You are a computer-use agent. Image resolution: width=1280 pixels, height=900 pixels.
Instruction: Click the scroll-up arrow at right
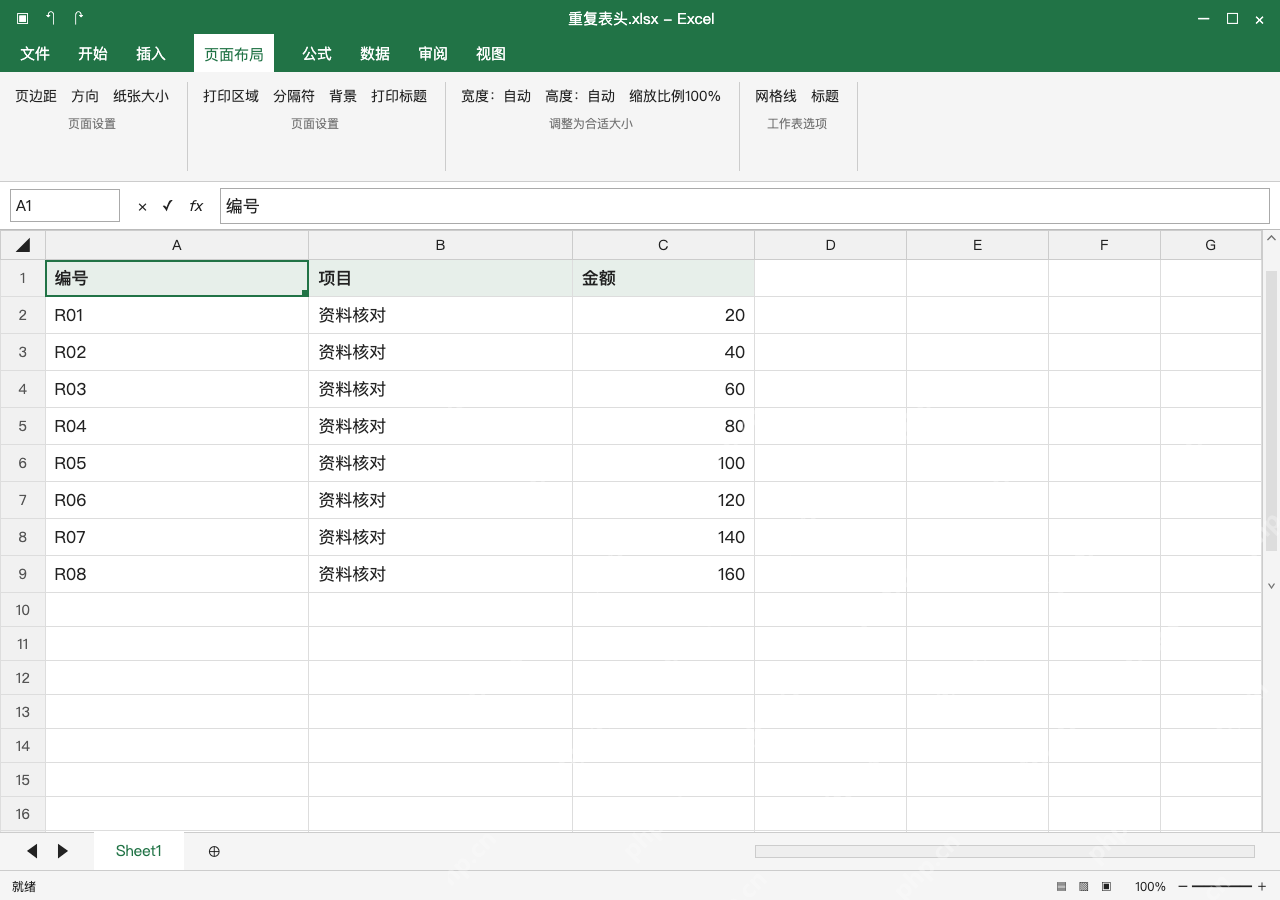[x=1271, y=238]
